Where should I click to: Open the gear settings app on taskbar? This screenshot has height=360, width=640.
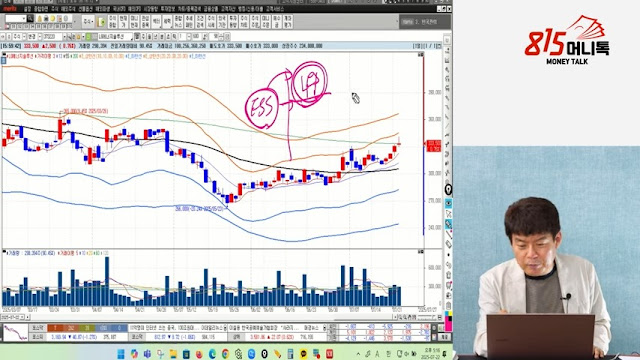238,354
